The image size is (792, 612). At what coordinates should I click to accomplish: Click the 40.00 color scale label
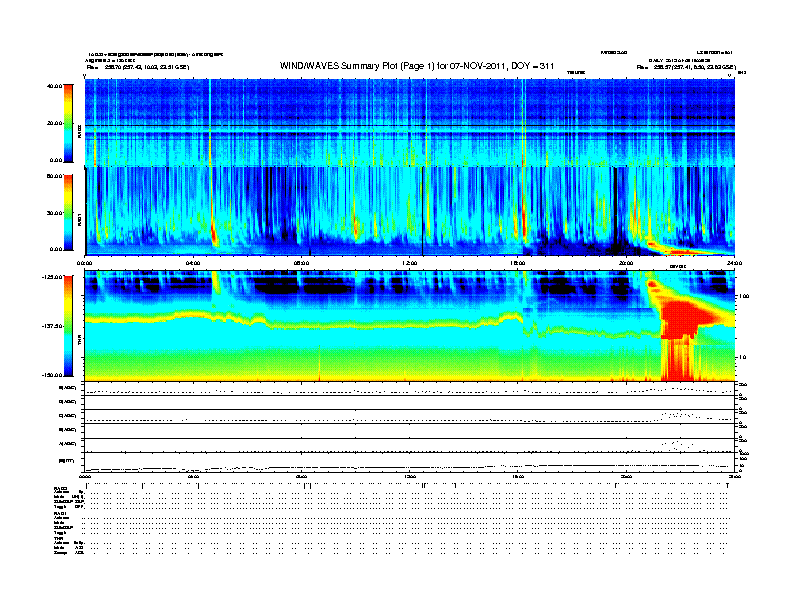[54, 86]
